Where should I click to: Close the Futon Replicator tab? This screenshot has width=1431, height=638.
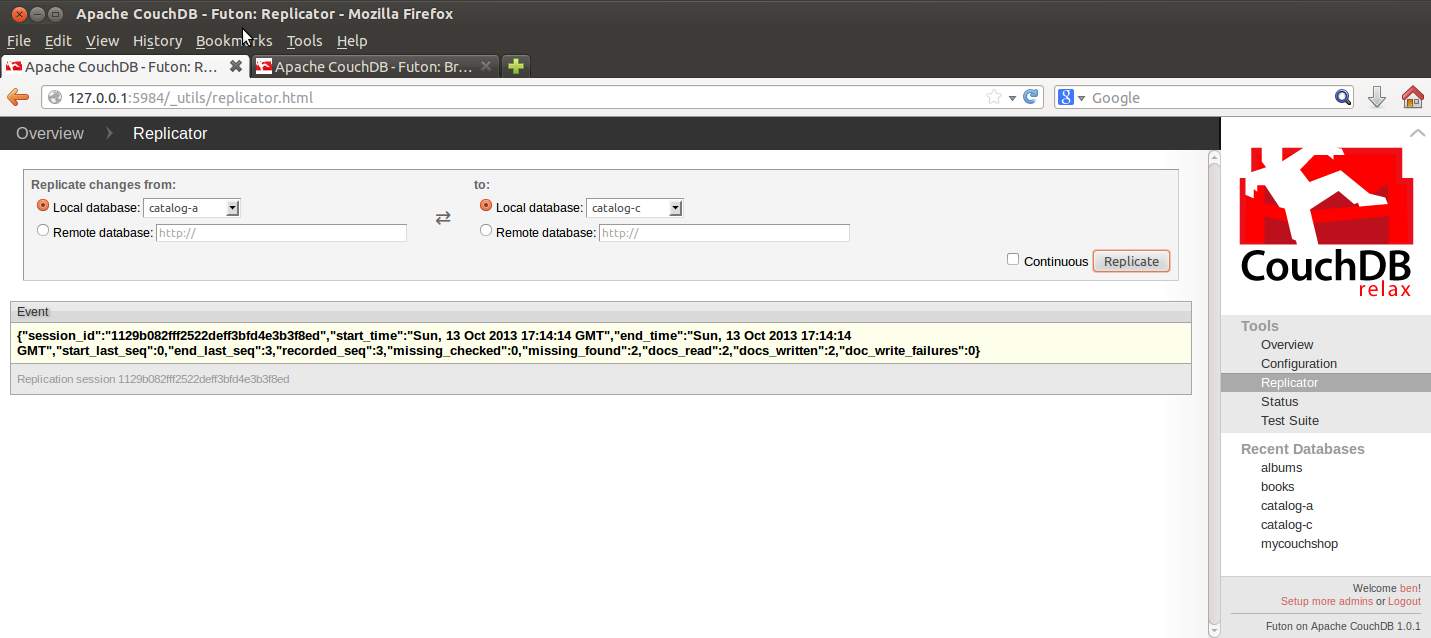tap(236, 66)
